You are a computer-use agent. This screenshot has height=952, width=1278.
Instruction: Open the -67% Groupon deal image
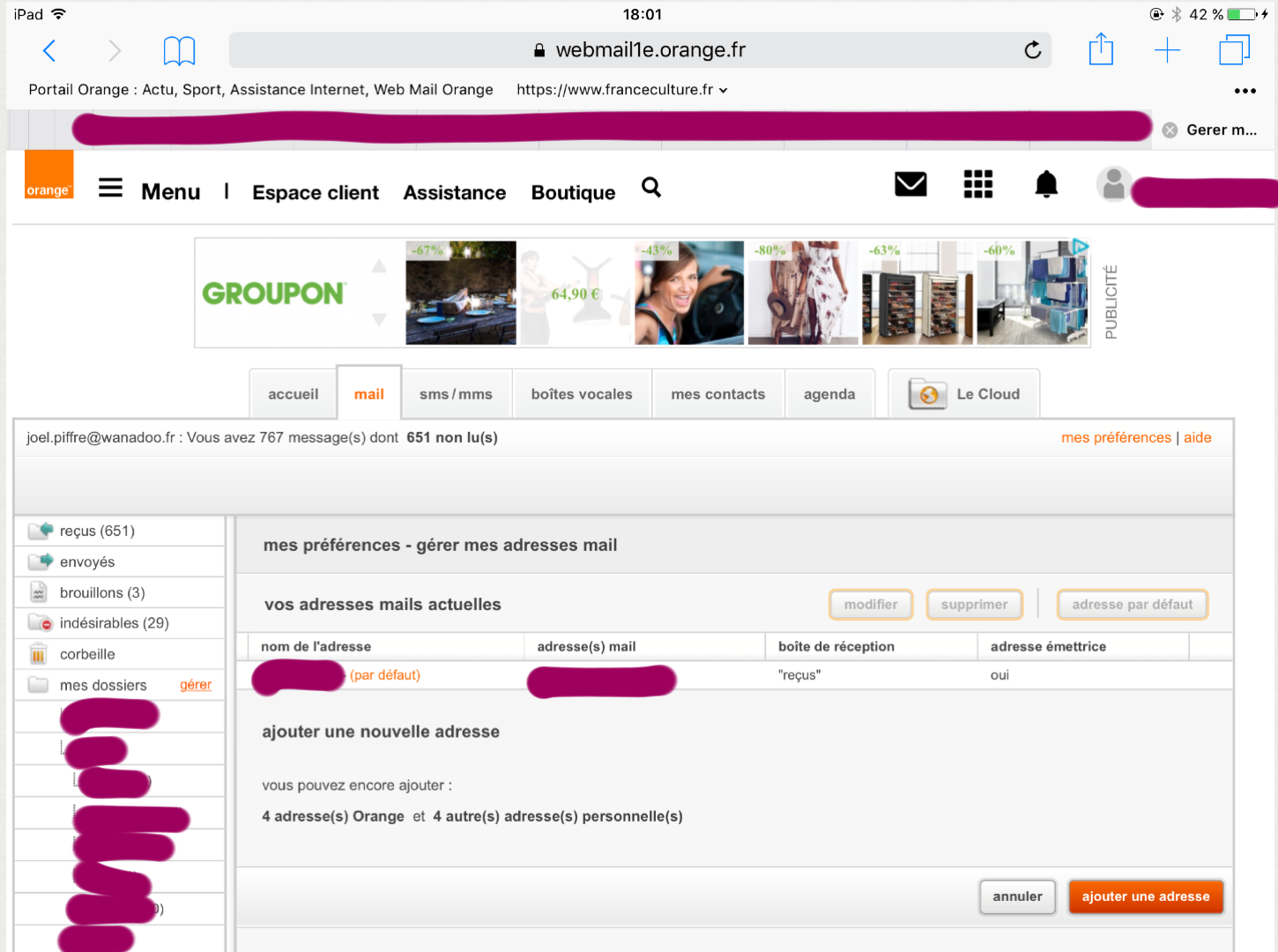(461, 293)
